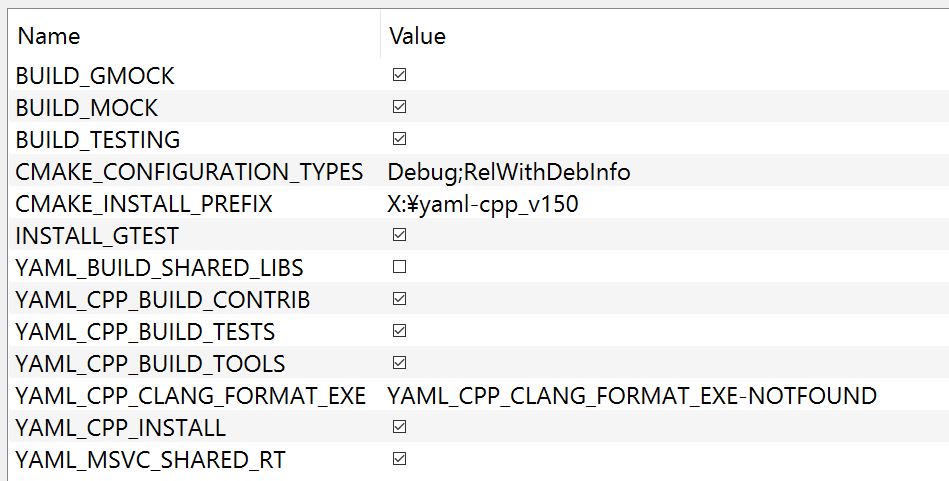Disable the YAML_CPP_BUILD_TOOLS checkbox
This screenshot has width=949, height=481.
399,363
